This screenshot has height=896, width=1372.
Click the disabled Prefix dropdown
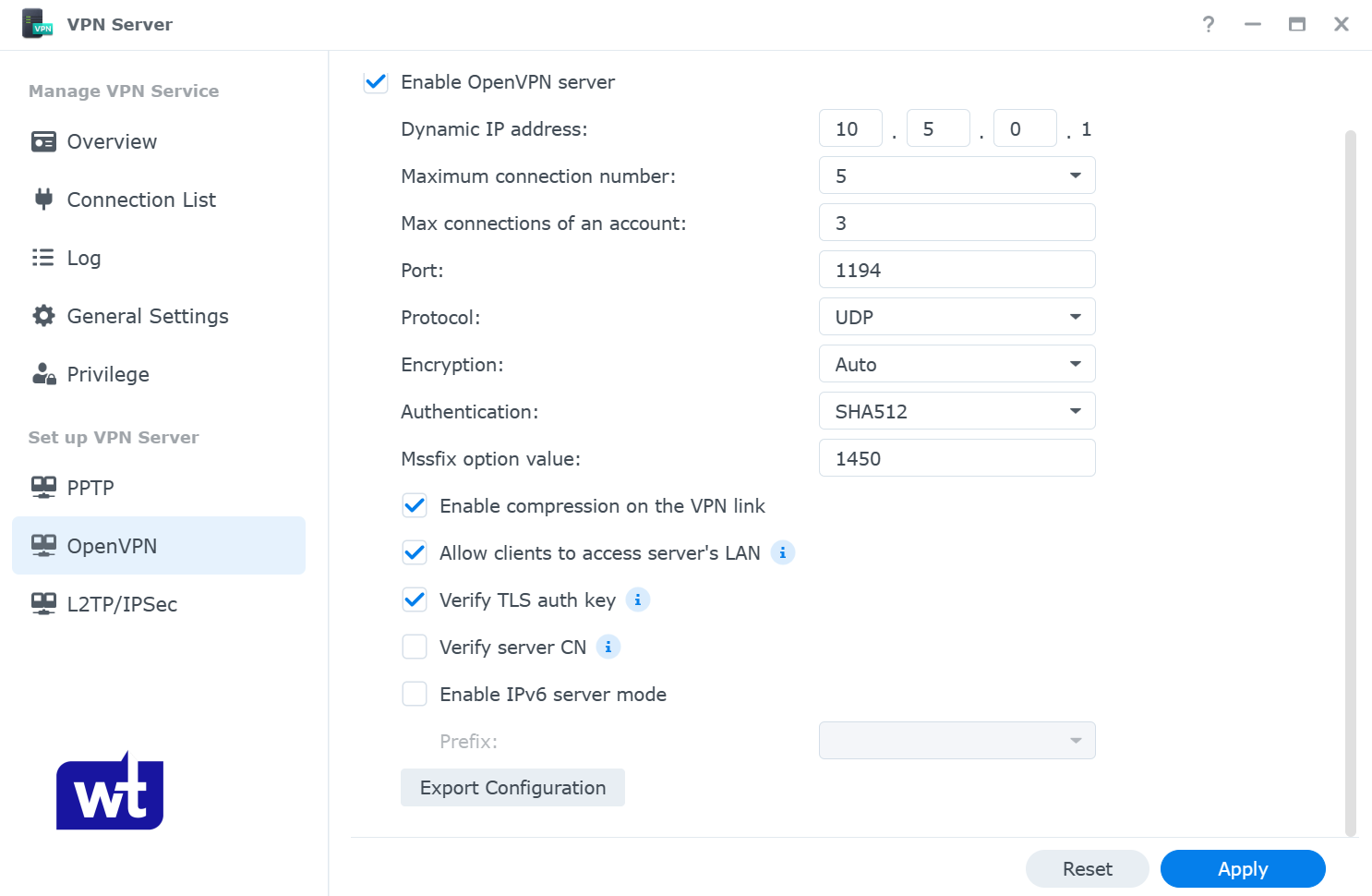957,741
